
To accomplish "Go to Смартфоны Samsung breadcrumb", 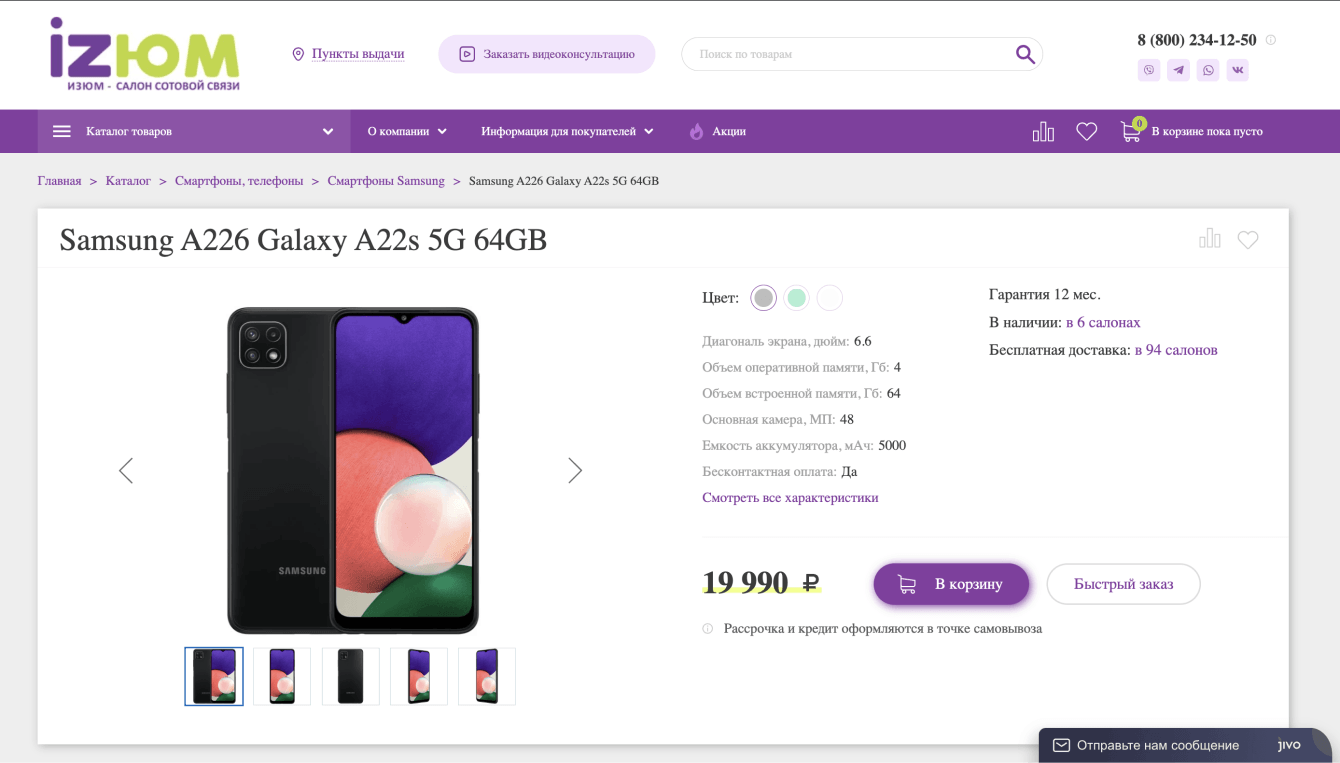I will tap(386, 181).
